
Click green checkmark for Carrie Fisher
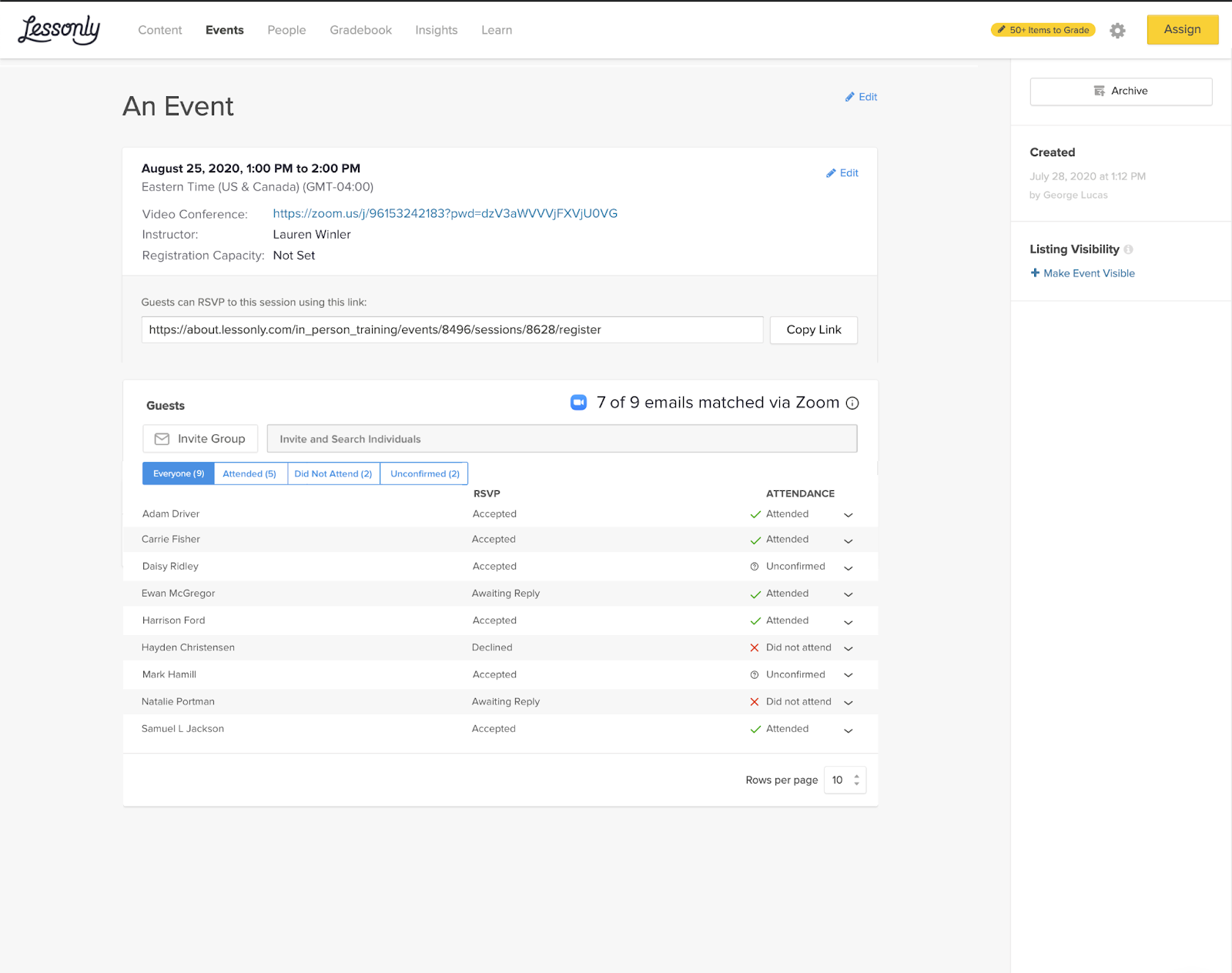(x=755, y=540)
